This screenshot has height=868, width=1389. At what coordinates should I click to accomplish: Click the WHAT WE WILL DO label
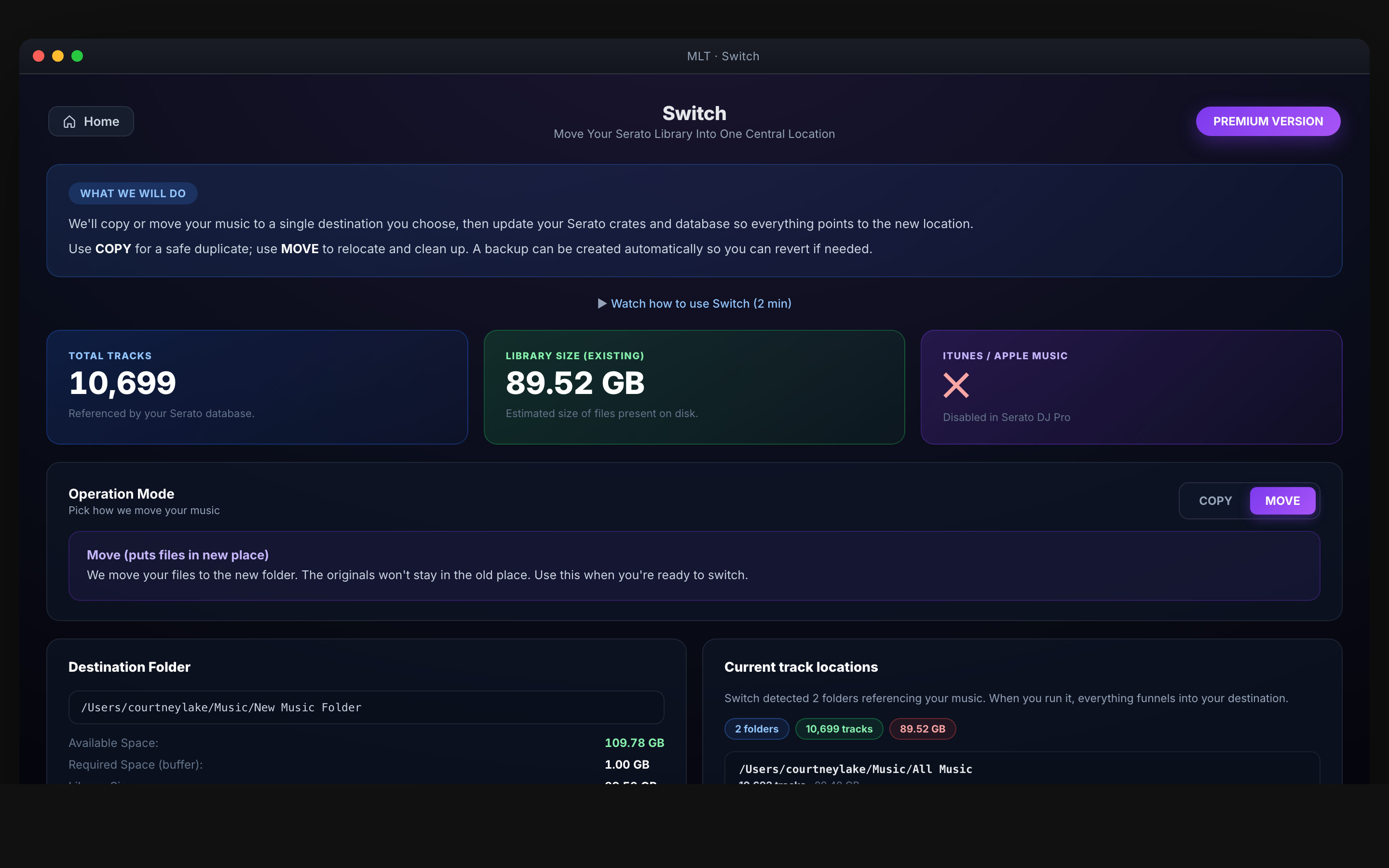point(133,193)
